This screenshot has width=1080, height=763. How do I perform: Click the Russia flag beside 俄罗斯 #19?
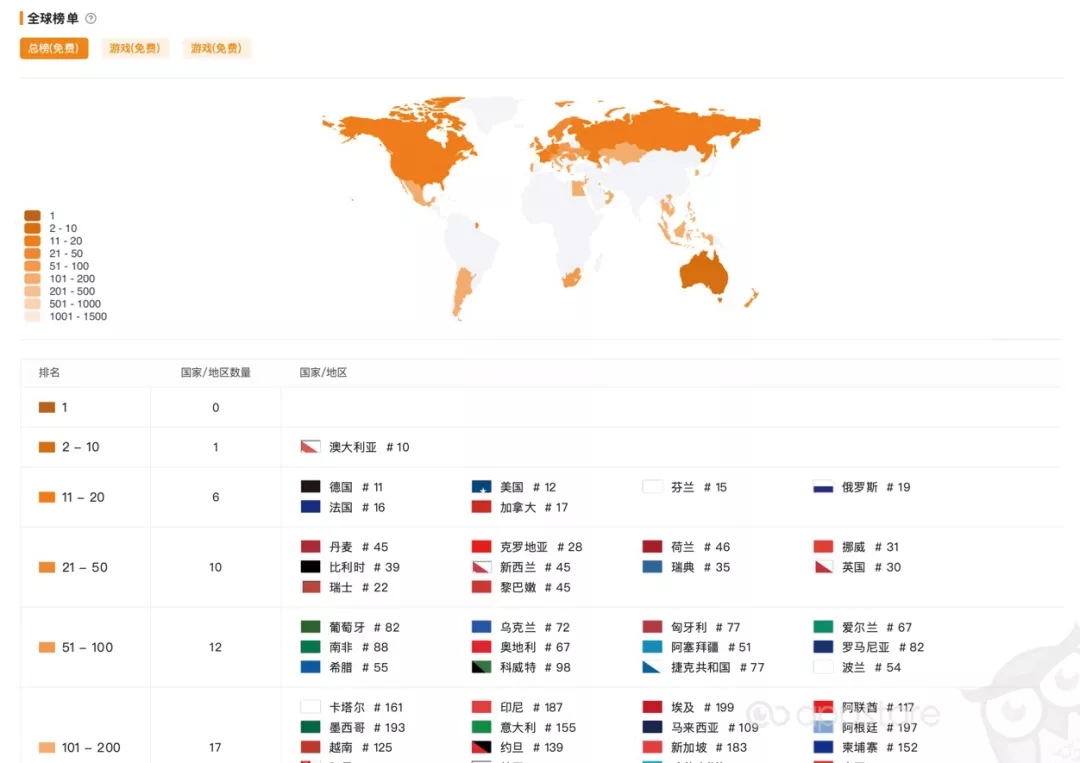[x=821, y=487]
